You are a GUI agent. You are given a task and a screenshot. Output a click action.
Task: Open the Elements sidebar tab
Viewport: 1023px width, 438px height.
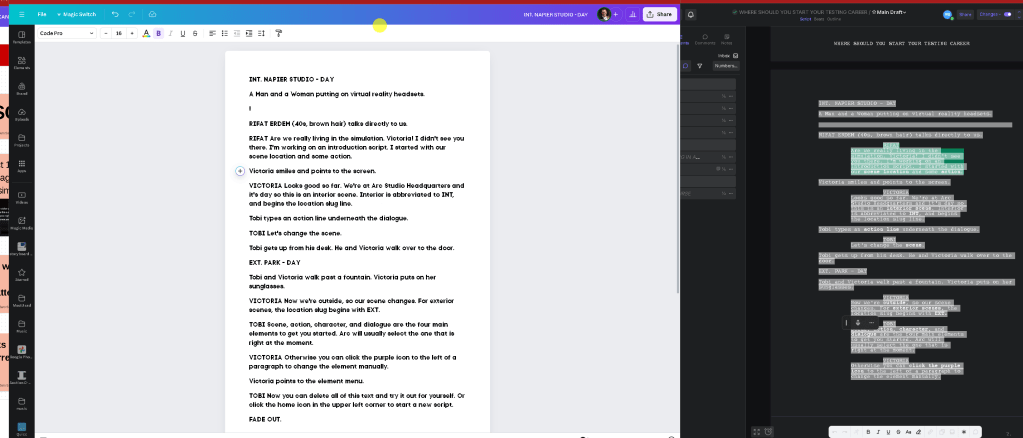[22, 63]
